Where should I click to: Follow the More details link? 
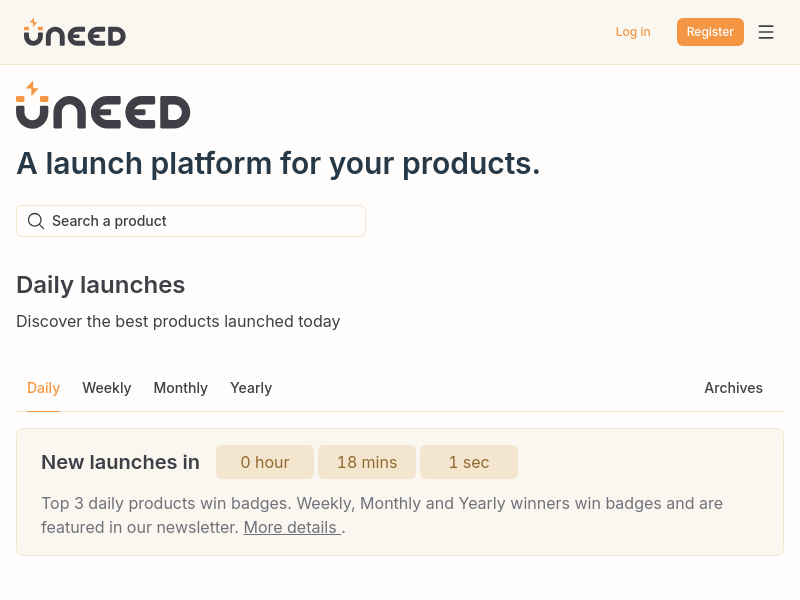click(x=292, y=528)
